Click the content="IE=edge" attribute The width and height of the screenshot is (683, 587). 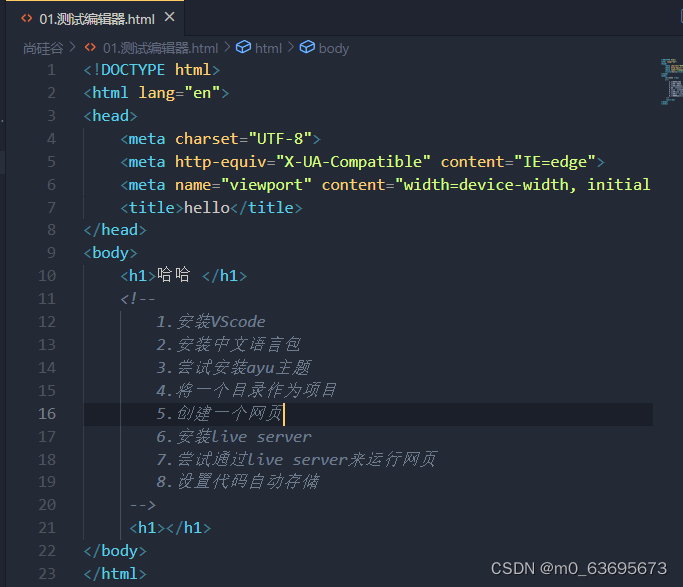tap(518, 162)
